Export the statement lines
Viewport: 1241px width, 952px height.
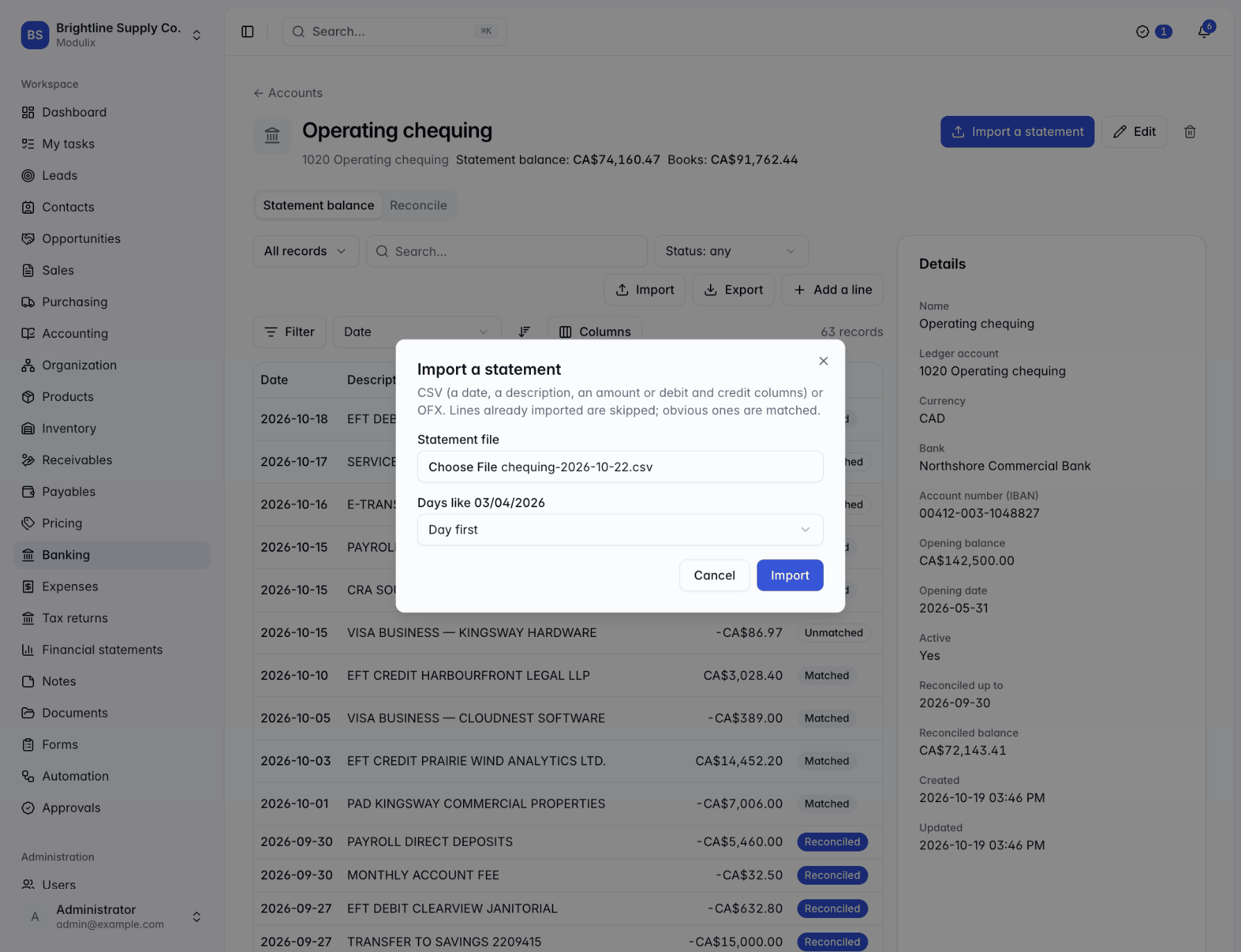tap(734, 290)
